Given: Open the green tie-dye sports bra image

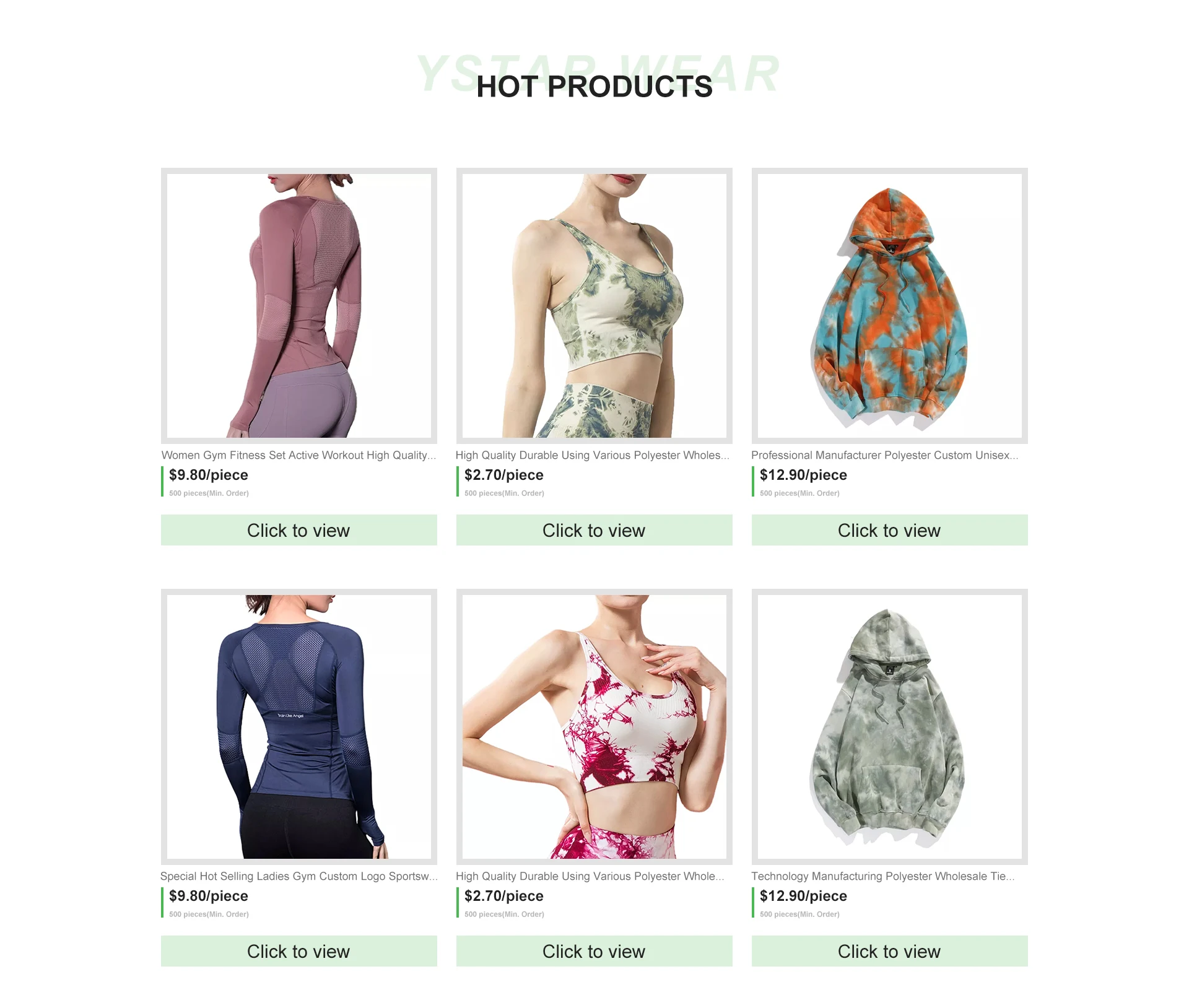Looking at the screenshot, I should (x=594, y=305).
